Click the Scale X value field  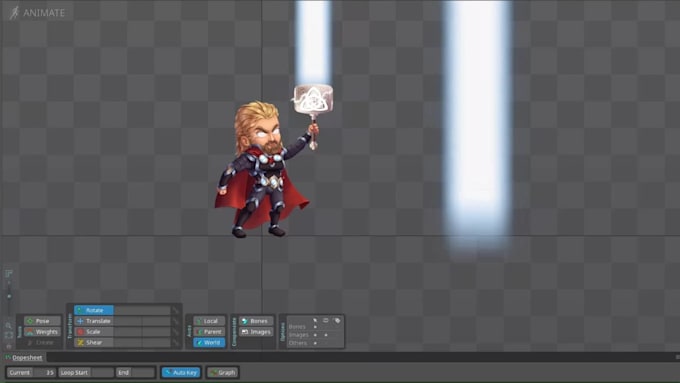128,332
